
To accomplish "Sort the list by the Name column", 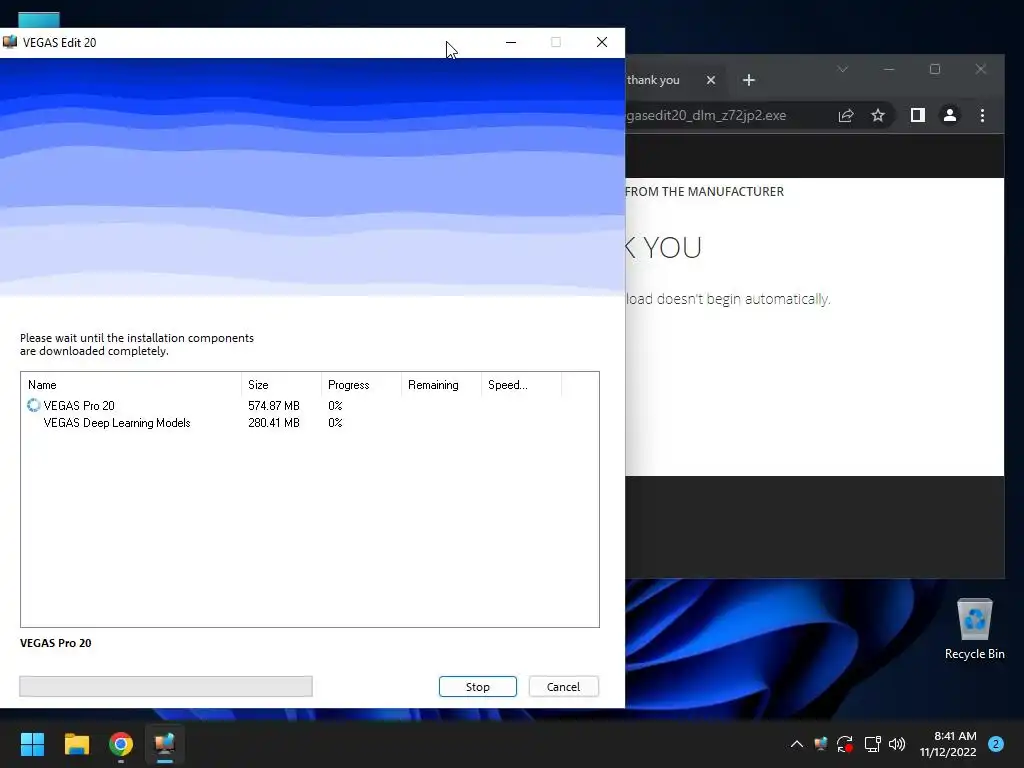I will point(131,385).
